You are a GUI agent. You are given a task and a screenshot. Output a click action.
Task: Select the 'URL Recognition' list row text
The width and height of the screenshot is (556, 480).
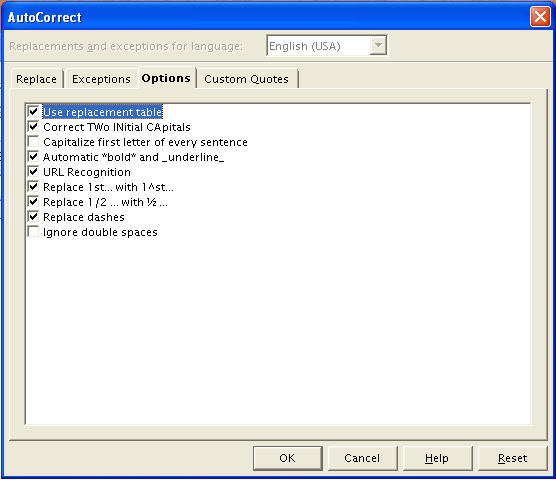pyautogui.click(x=87, y=172)
